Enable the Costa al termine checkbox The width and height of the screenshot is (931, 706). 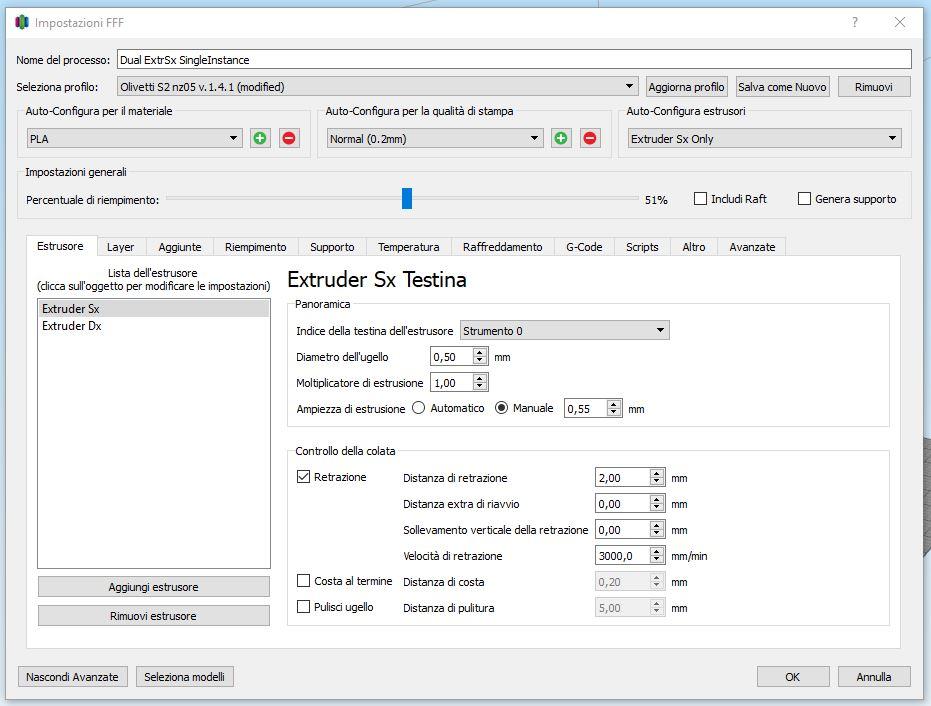point(304,581)
